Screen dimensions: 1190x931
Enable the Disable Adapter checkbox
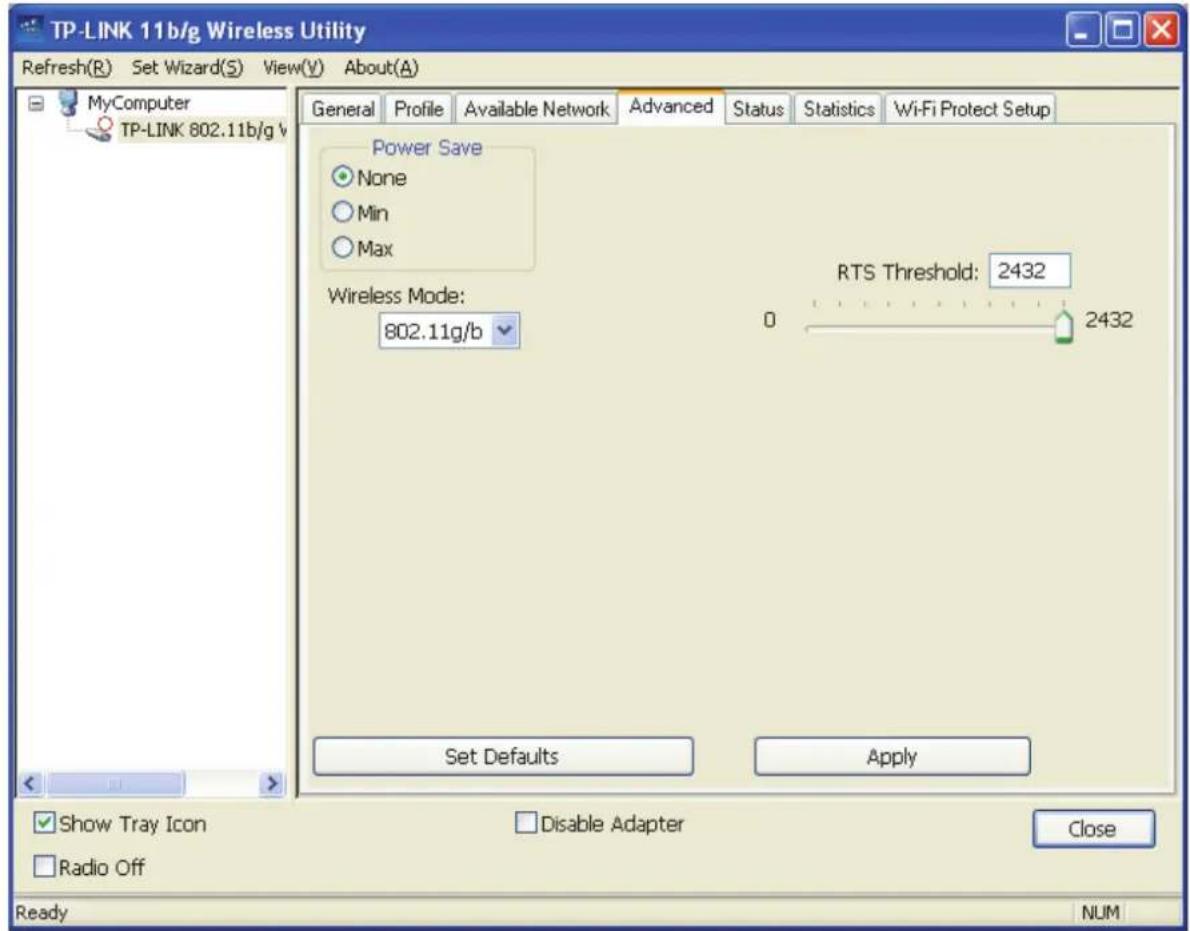pyautogui.click(x=525, y=823)
